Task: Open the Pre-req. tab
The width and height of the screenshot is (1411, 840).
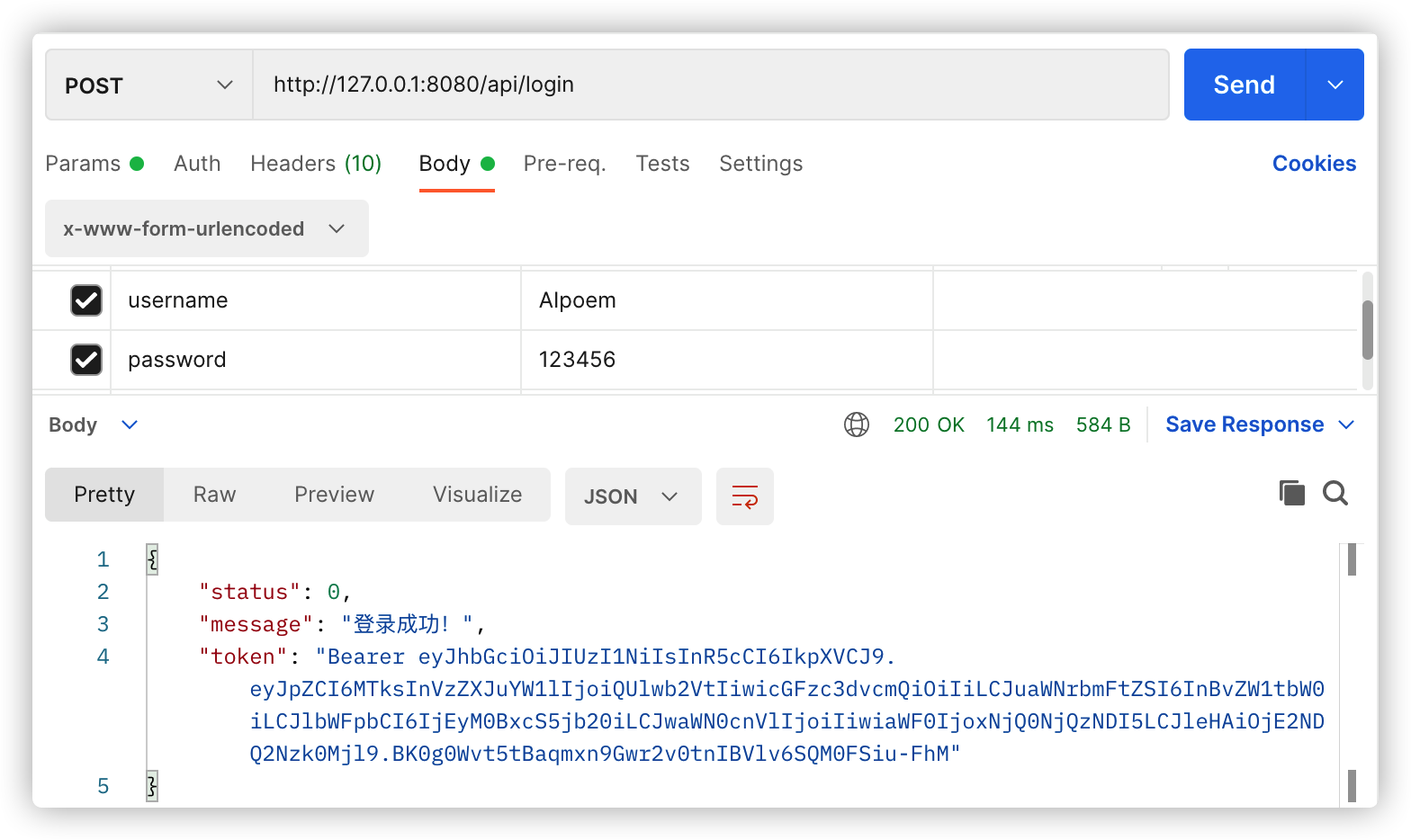Action: point(565,164)
